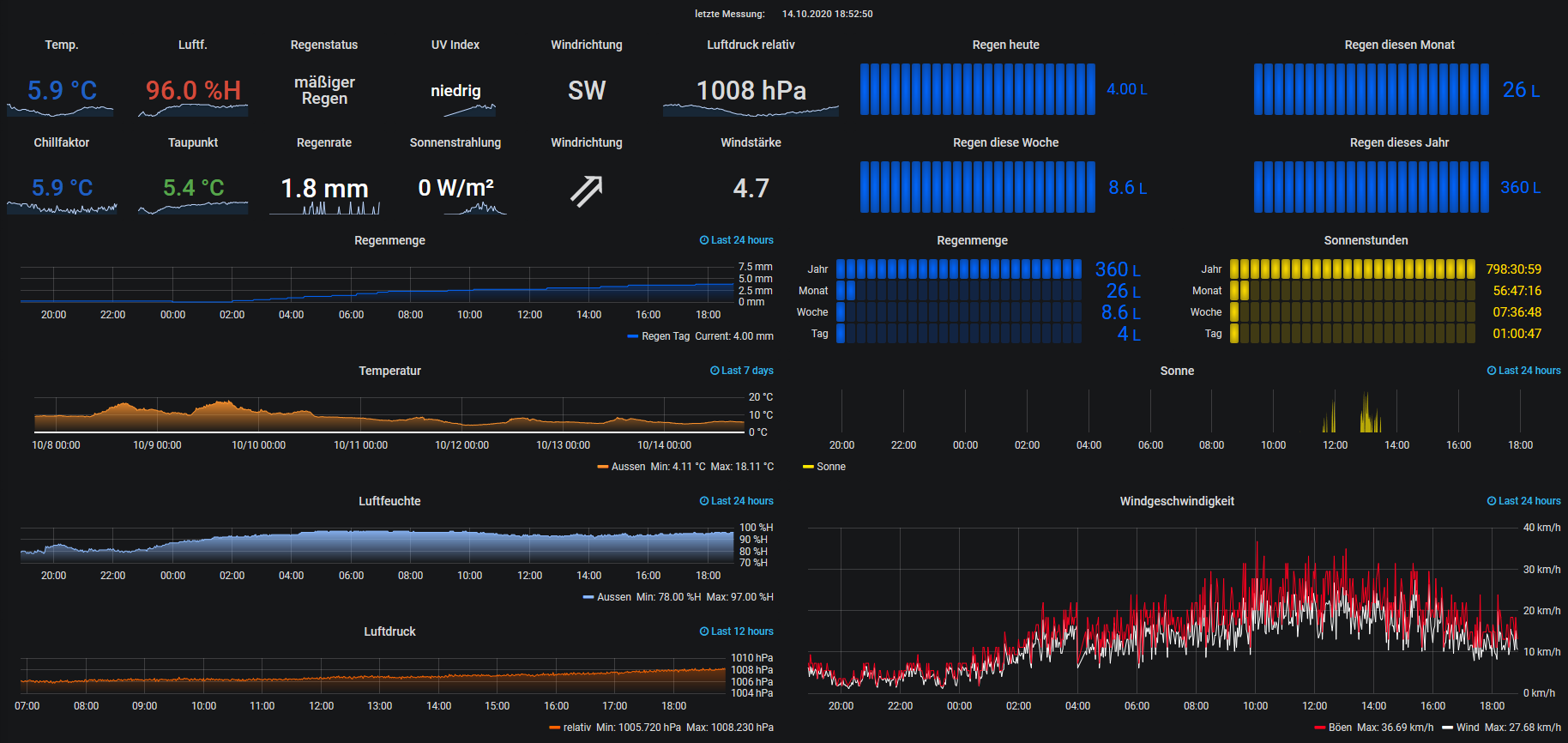The height and width of the screenshot is (743, 1568).
Task: Click the clock icon in Sonne panel header
Action: coord(1492,371)
